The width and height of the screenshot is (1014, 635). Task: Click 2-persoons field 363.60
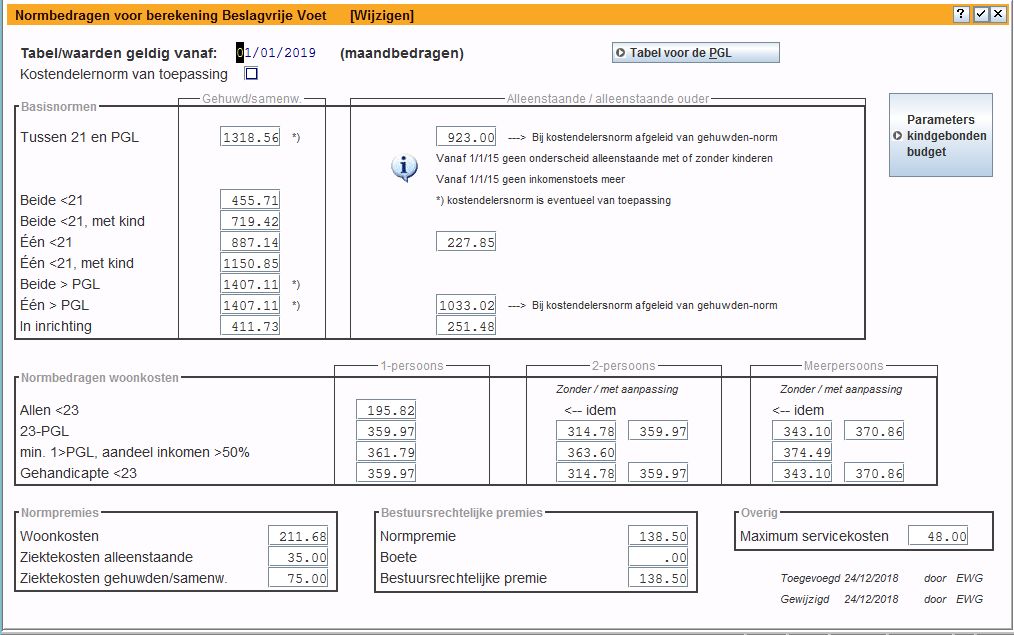click(x=586, y=452)
